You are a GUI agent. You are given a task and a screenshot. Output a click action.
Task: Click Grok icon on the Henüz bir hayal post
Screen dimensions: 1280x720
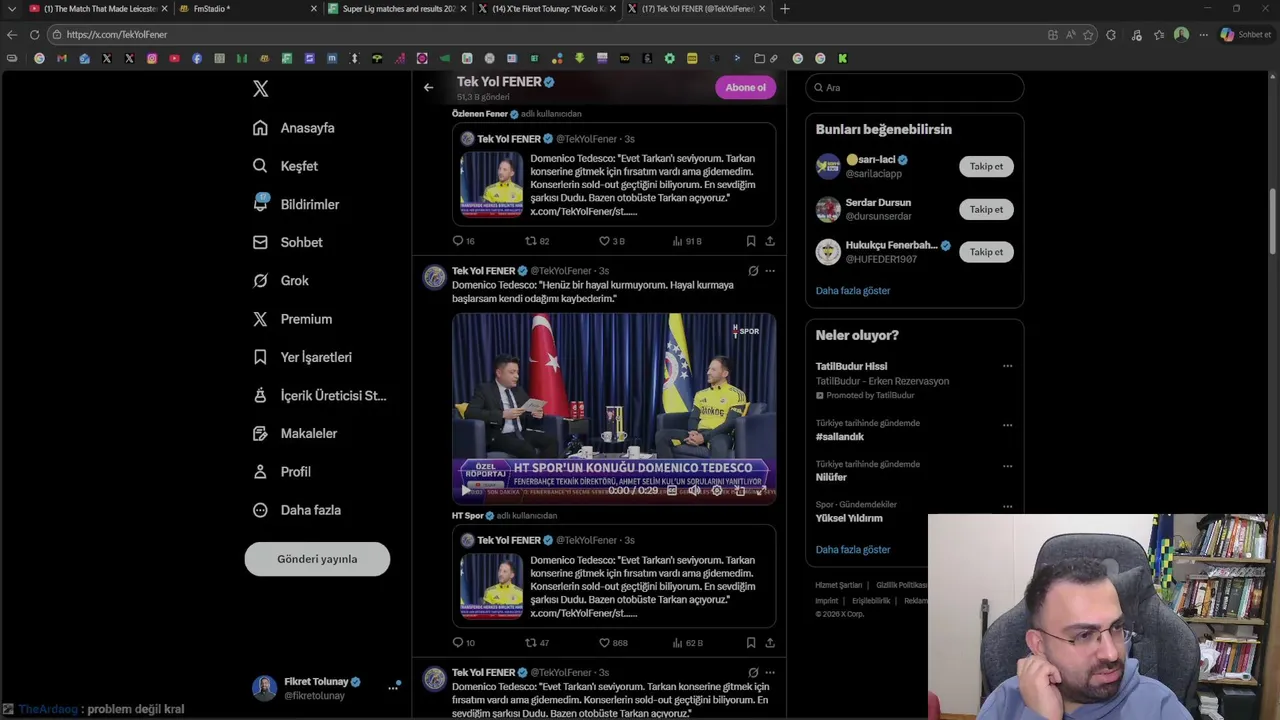pos(753,271)
